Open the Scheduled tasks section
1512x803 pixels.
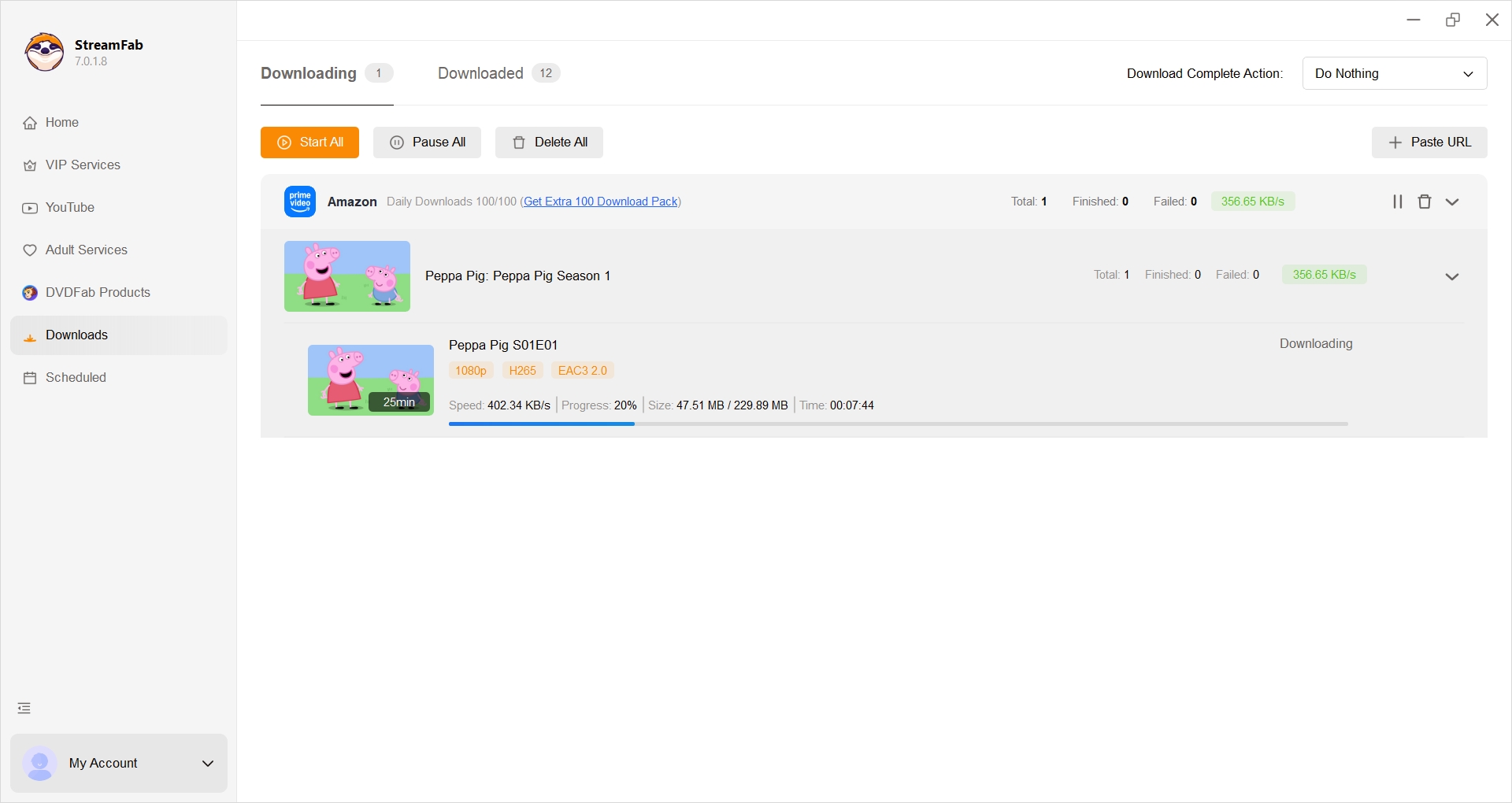pos(75,377)
